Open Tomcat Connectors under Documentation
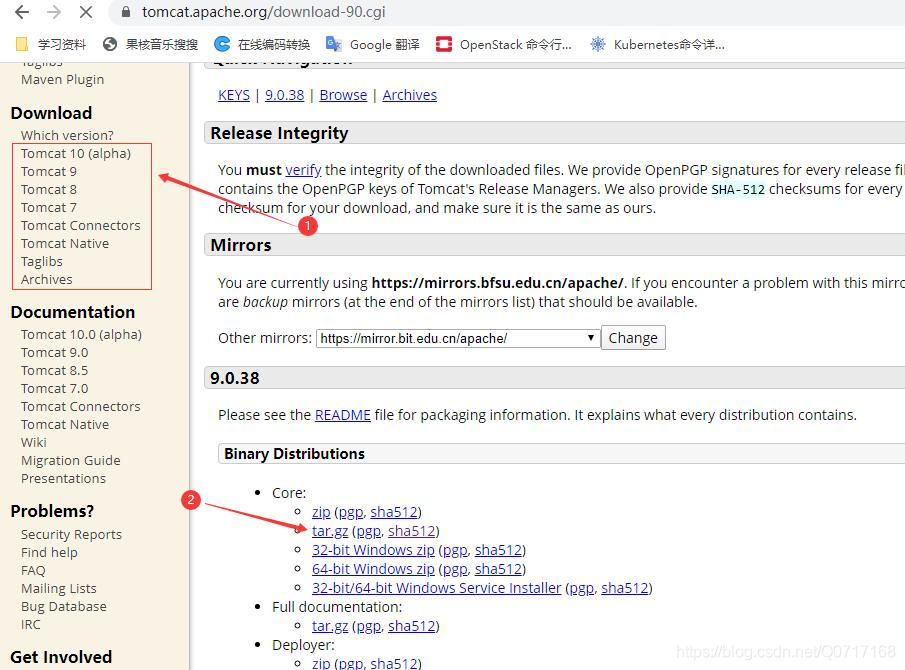Screen dimensions: 905x670 tap(81, 407)
